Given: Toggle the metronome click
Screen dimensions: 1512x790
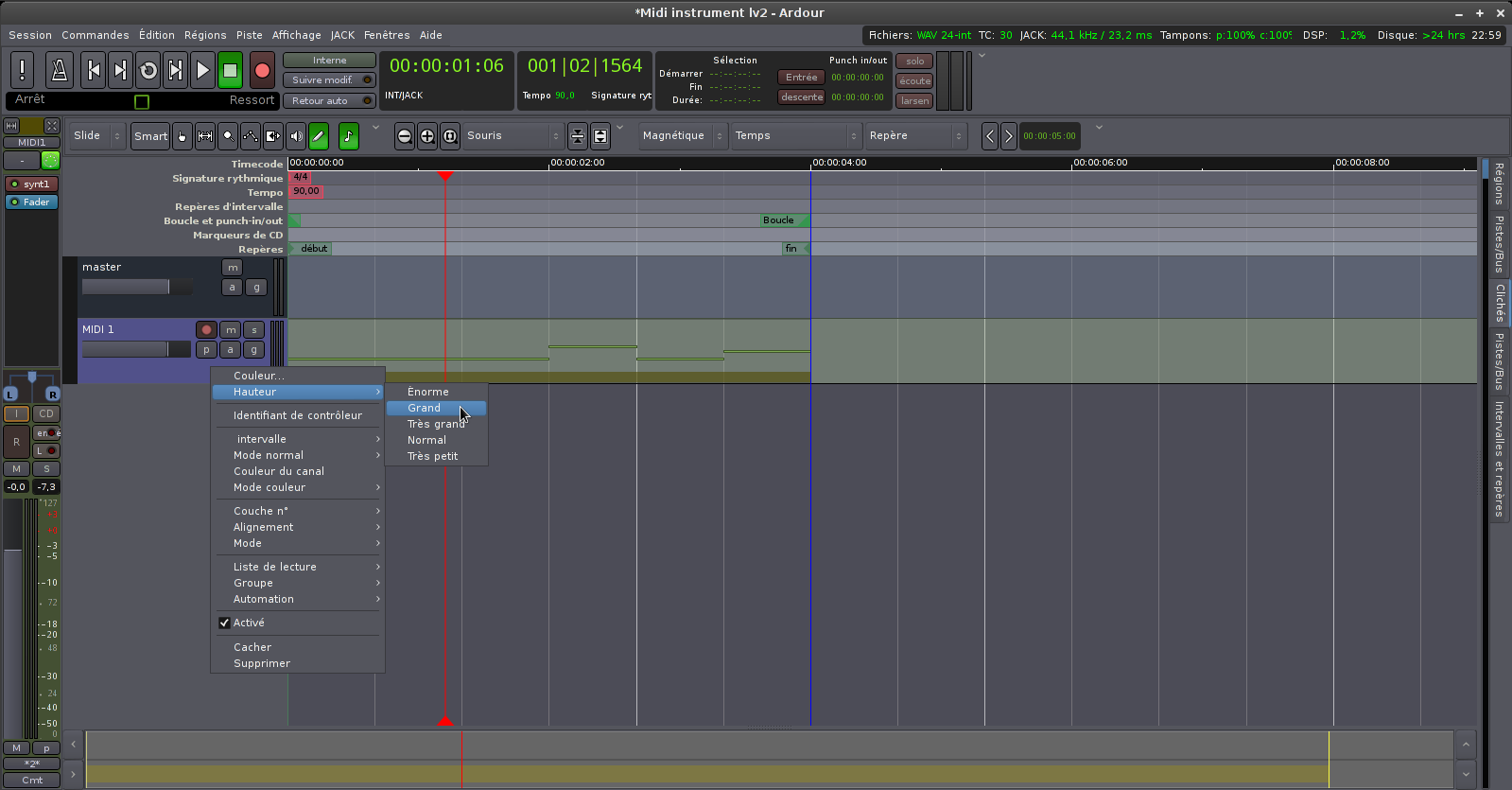Looking at the screenshot, I should point(59,70).
